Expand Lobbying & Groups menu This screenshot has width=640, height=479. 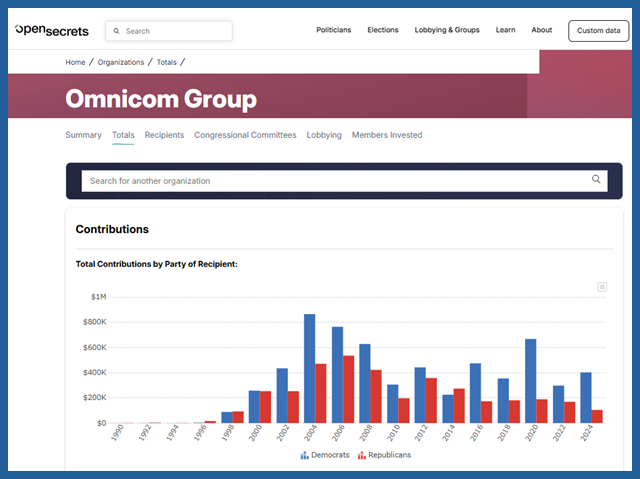click(x=447, y=30)
